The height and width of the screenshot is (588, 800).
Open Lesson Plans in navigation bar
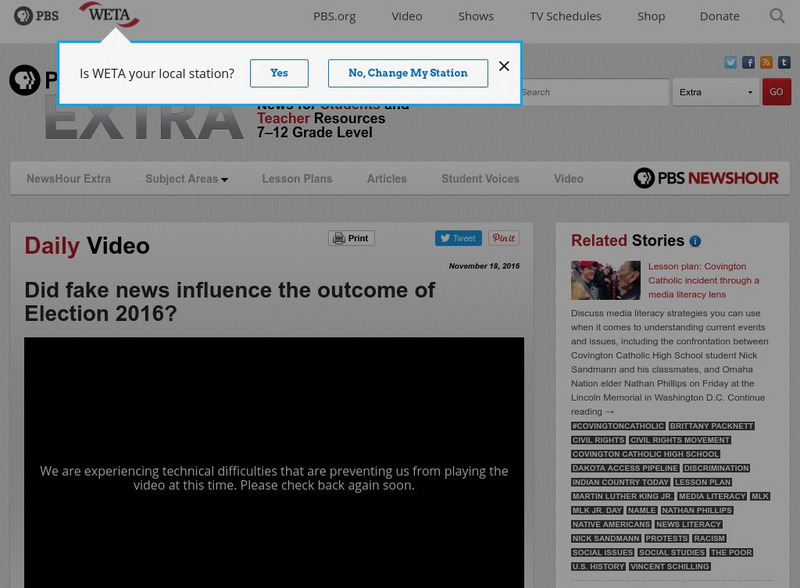pos(297,179)
